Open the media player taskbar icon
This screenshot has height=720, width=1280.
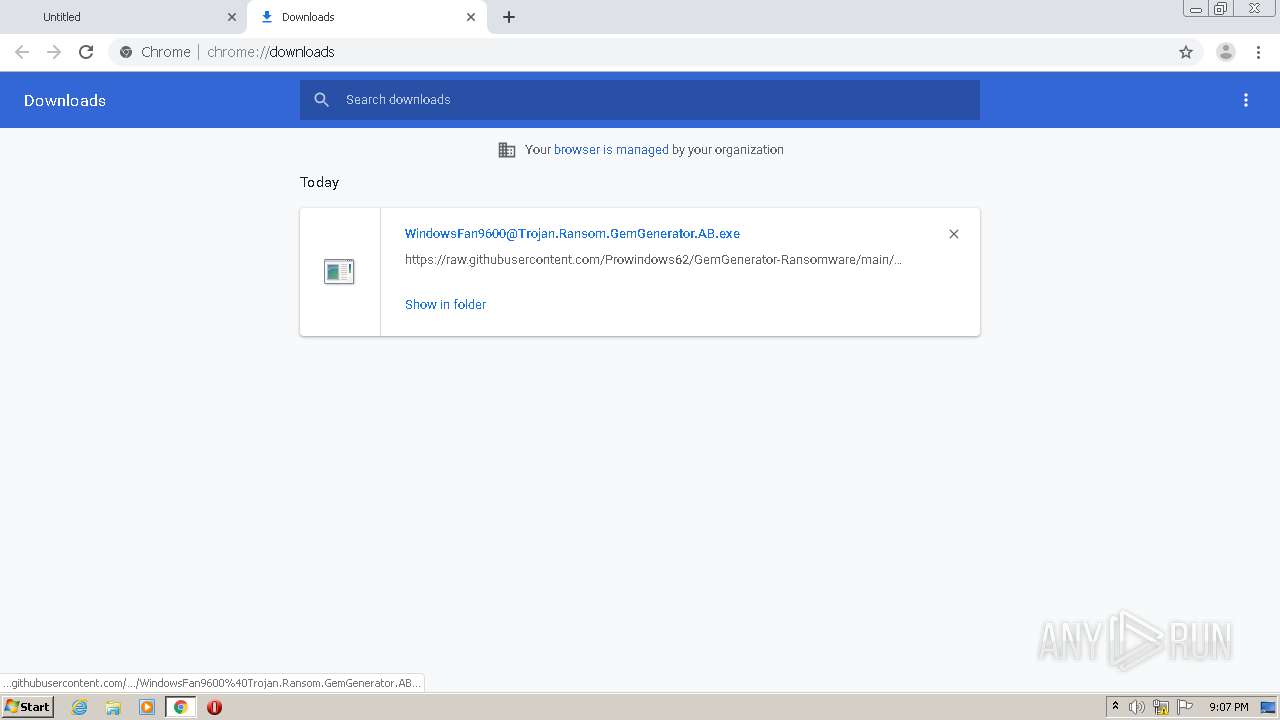(147, 707)
